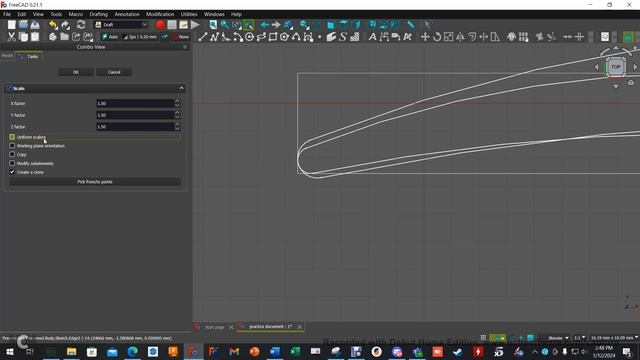Select the Draft Polyline (wire) tool

click(x=214, y=37)
